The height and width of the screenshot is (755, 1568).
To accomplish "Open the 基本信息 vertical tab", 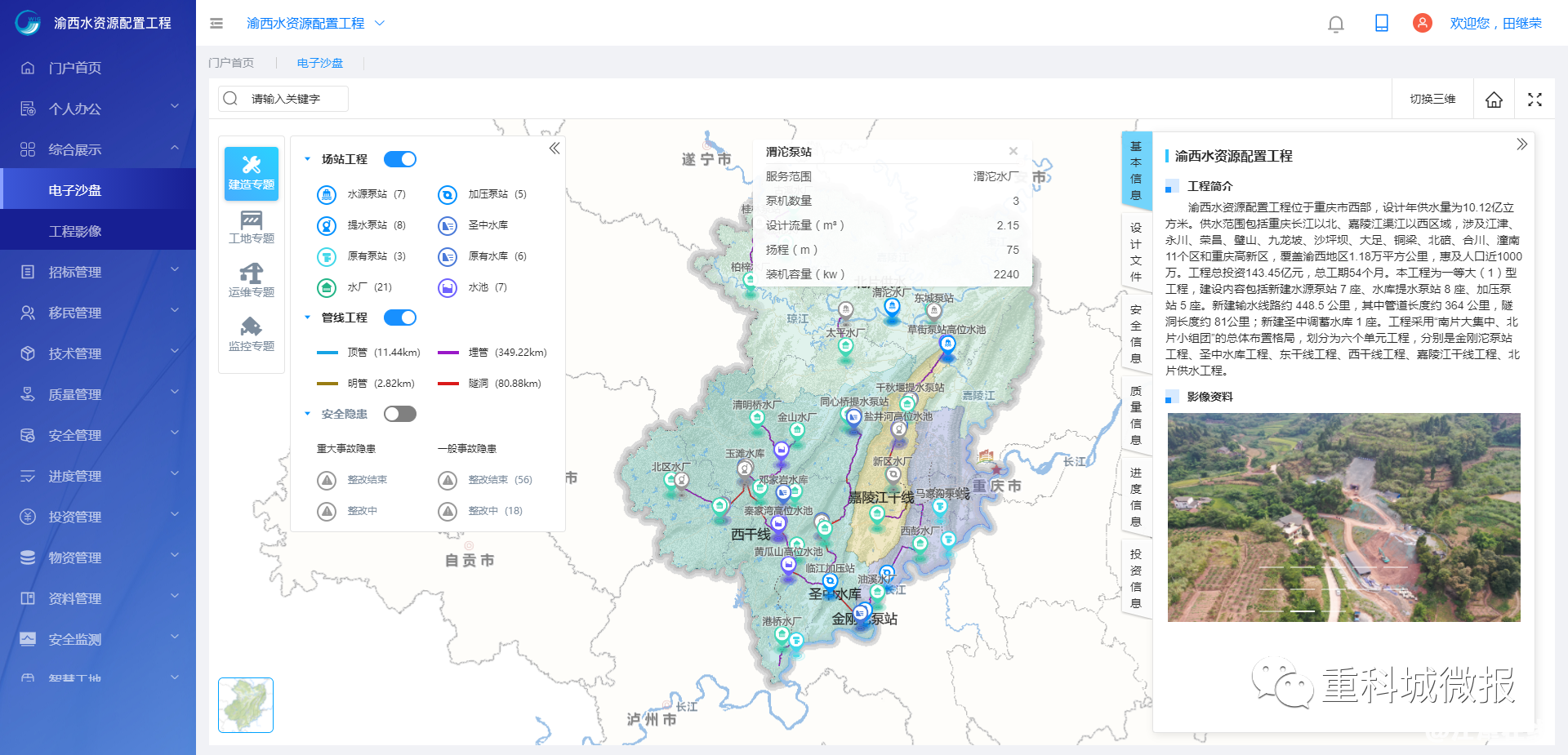I will pos(1136,171).
